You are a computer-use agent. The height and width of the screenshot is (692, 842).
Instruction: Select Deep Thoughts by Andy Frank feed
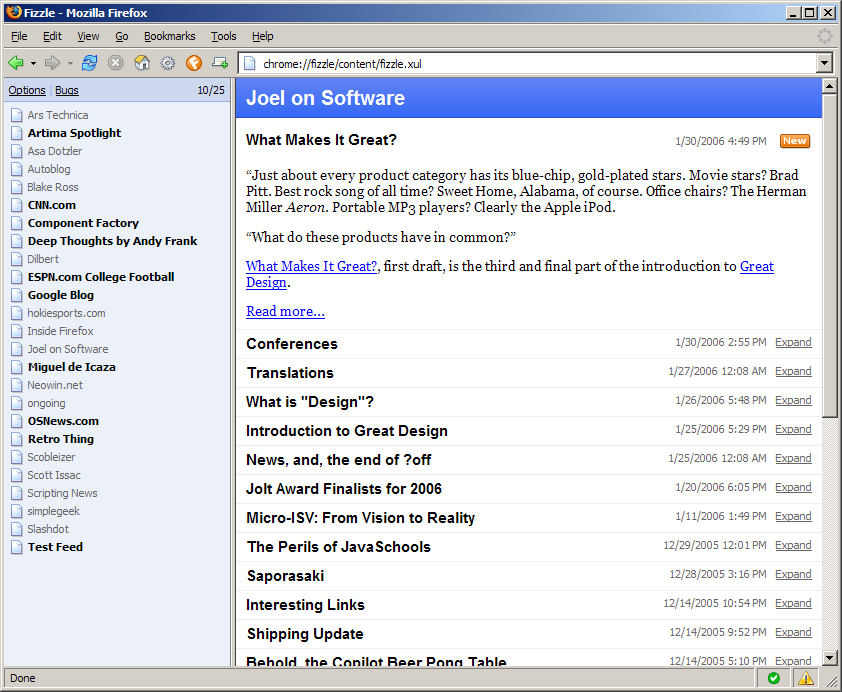click(x=112, y=241)
